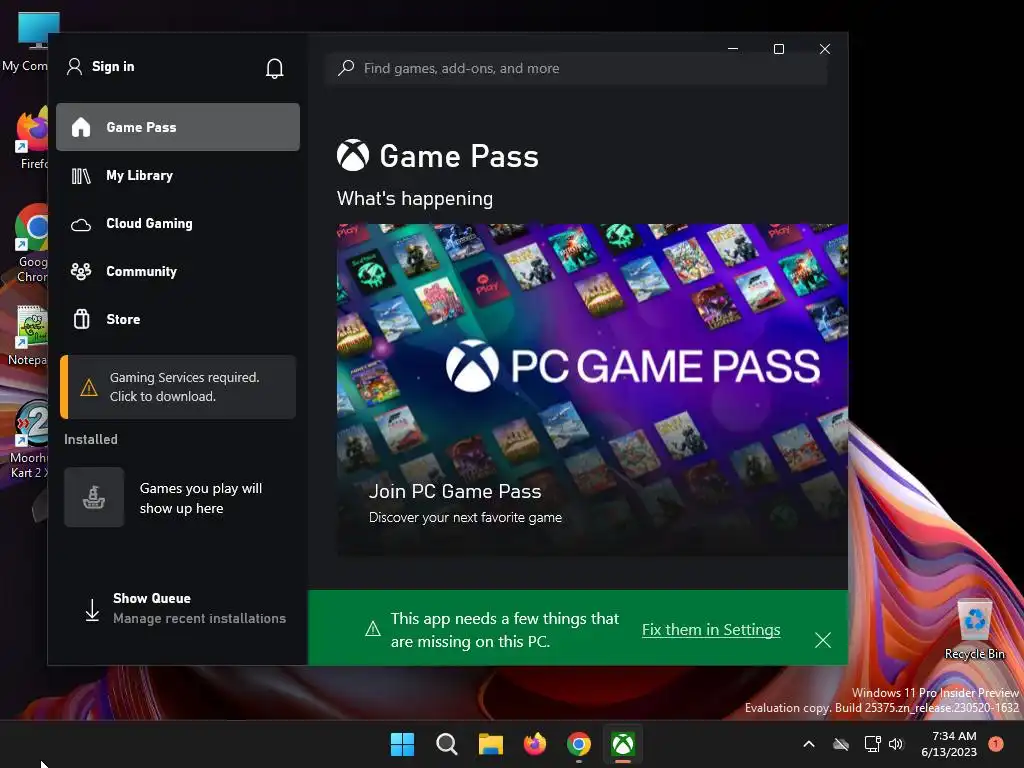Click the Cloud Gaming cloud icon

point(81,225)
